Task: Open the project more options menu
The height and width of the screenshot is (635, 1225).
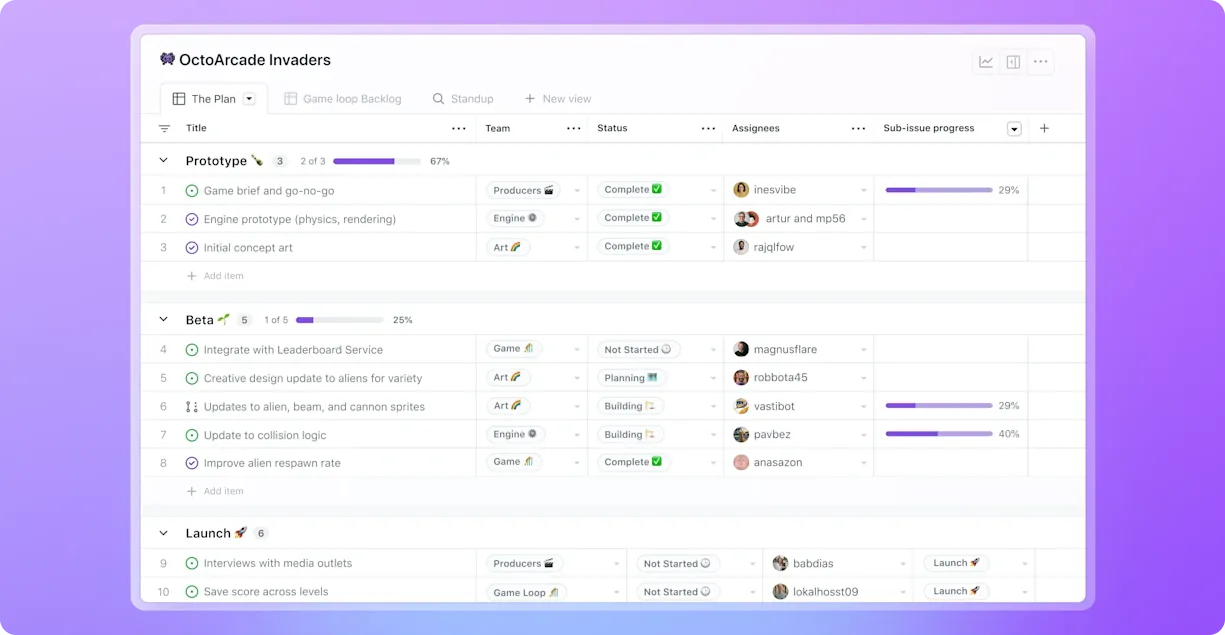Action: pyautogui.click(x=1041, y=62)
